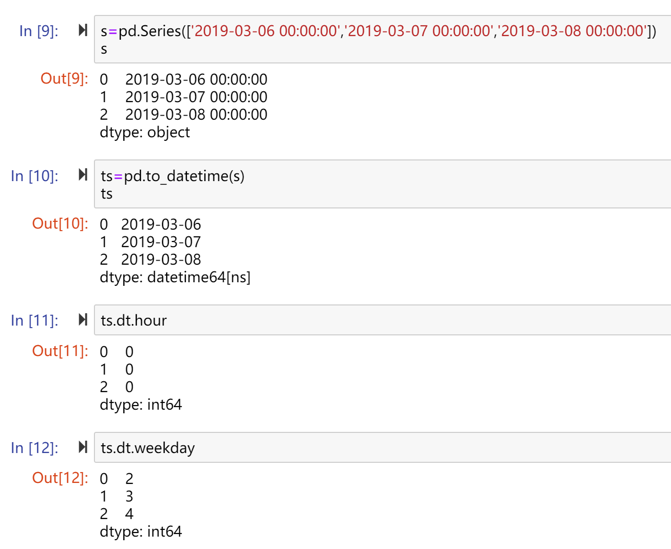Viewport: 671px width, 549px height.
Task: Toggle output using Out[12] prompt
Action: [60, 478]
